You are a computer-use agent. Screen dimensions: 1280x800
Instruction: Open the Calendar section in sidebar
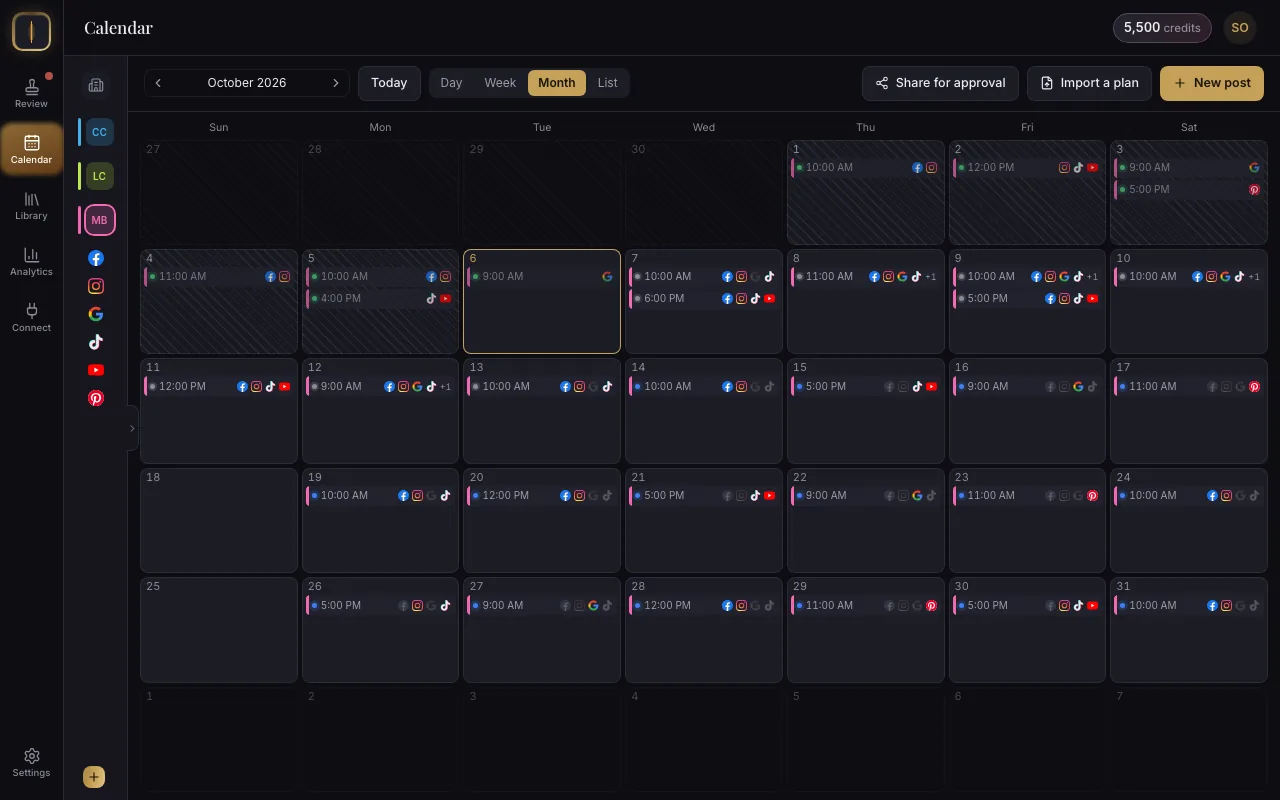coord(31,149)
